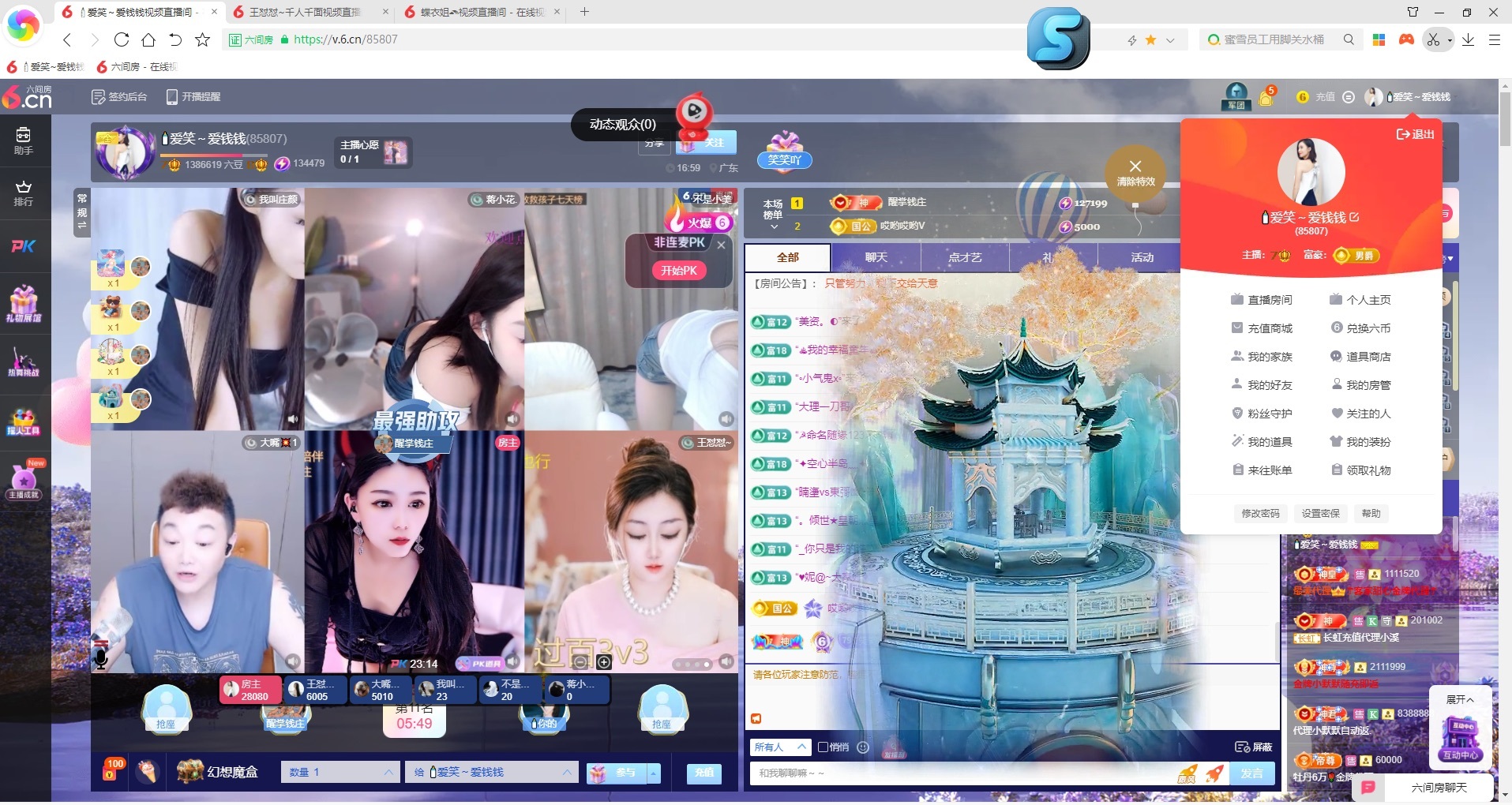Open the browser address bar dropdown arrow

click(1170, 40)
